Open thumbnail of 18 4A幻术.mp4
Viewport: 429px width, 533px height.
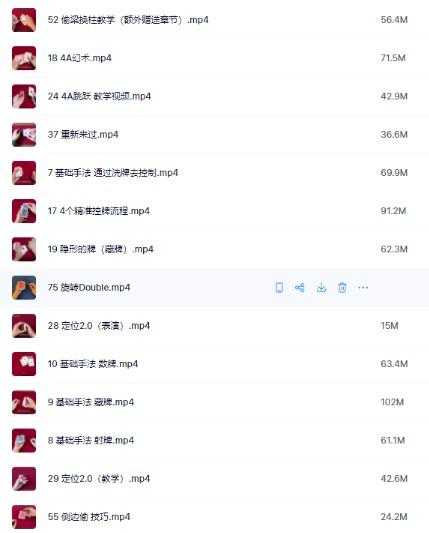pos(24,58)
